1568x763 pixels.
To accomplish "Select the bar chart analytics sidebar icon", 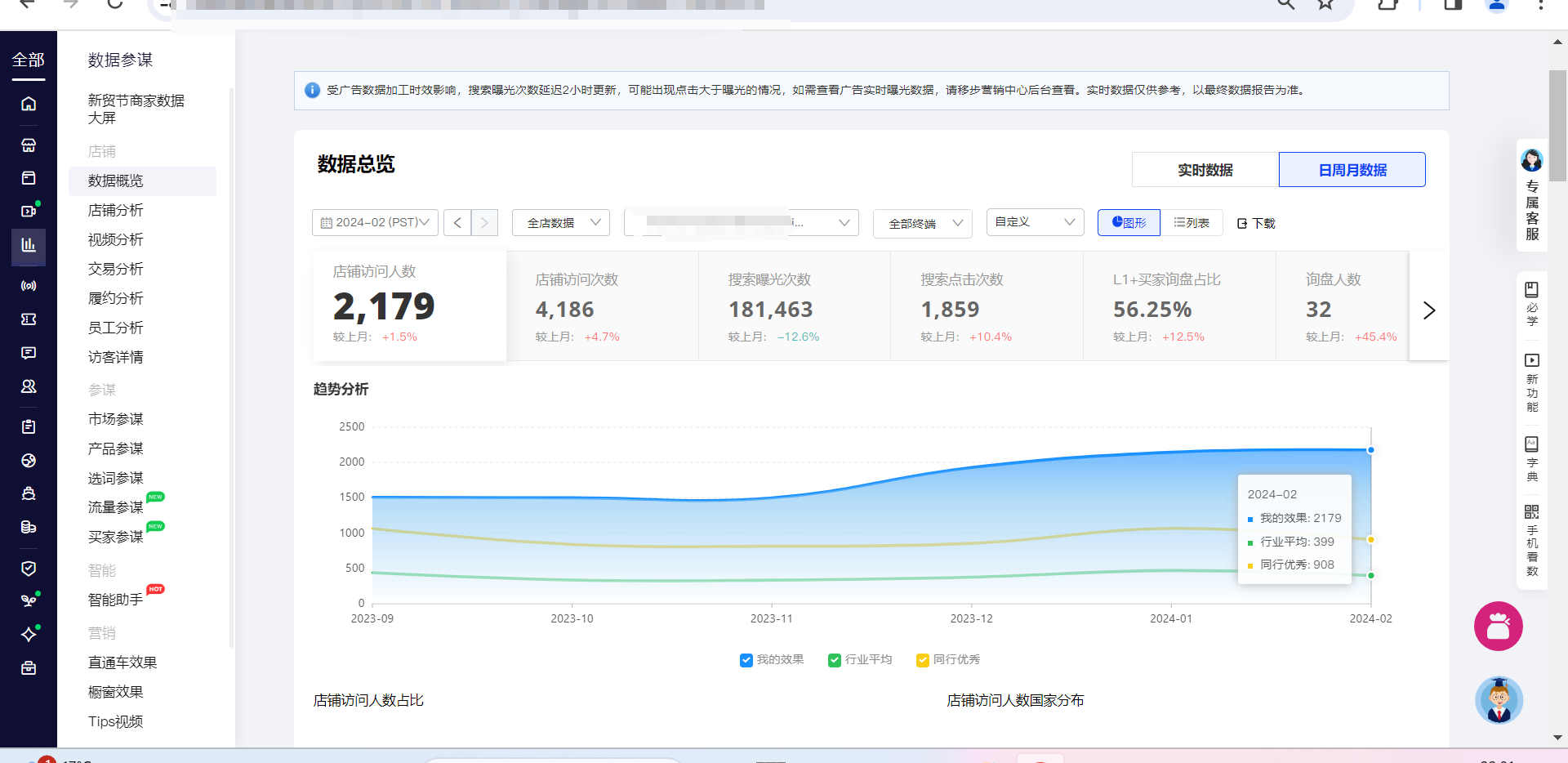I will 29,244.
